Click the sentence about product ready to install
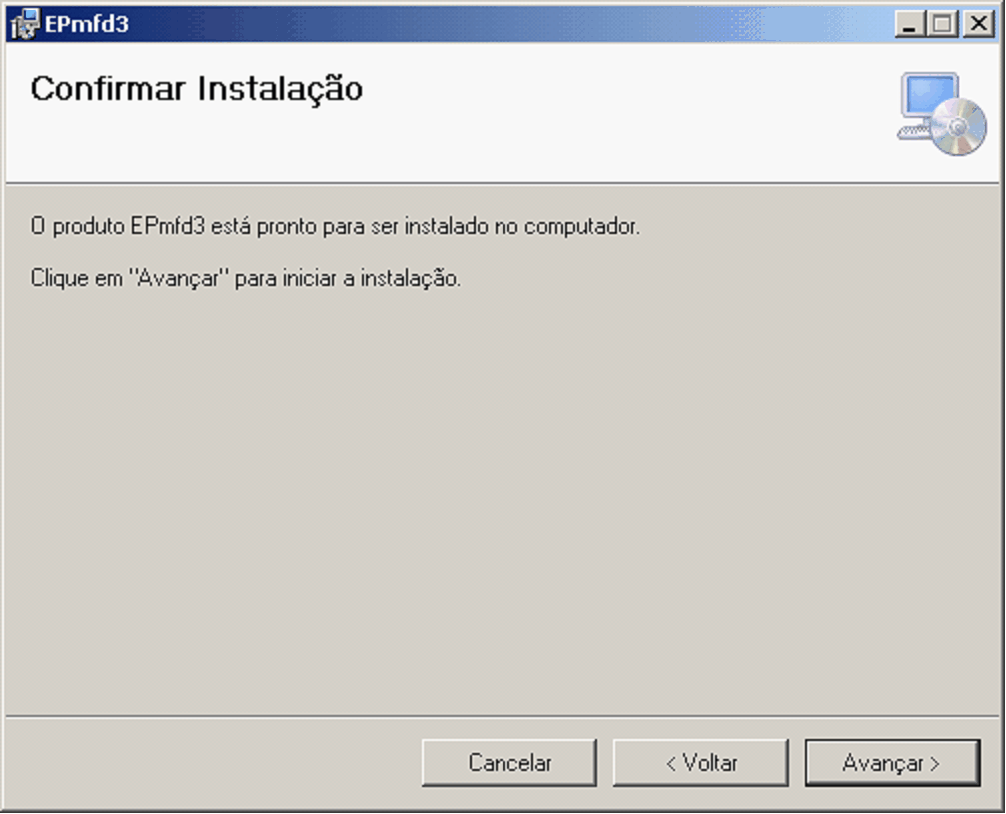The width and height of the screenshot is (1006, 814). [x=335, y=226]
